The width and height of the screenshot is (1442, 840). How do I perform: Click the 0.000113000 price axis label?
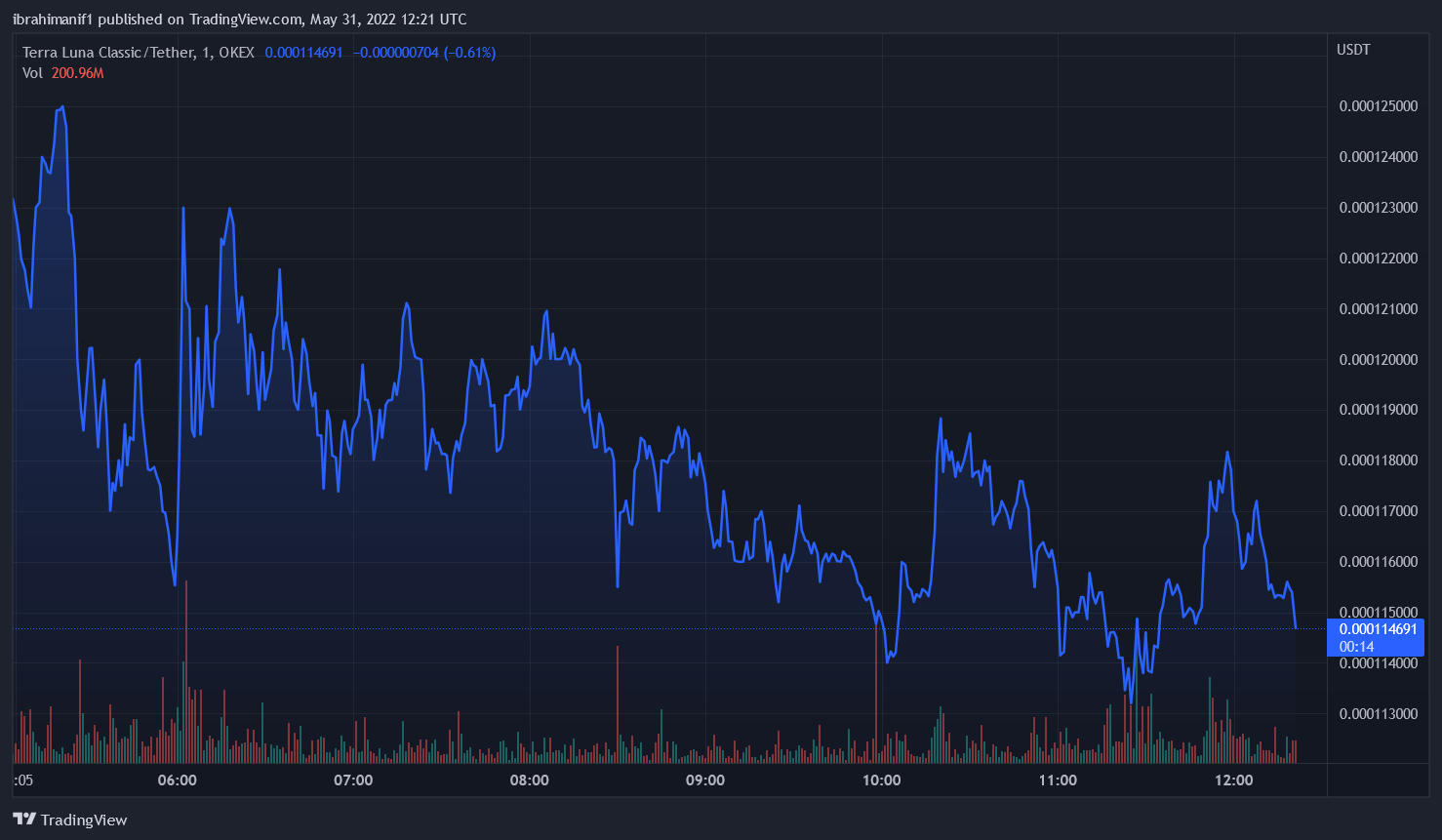pos(1378,714)
